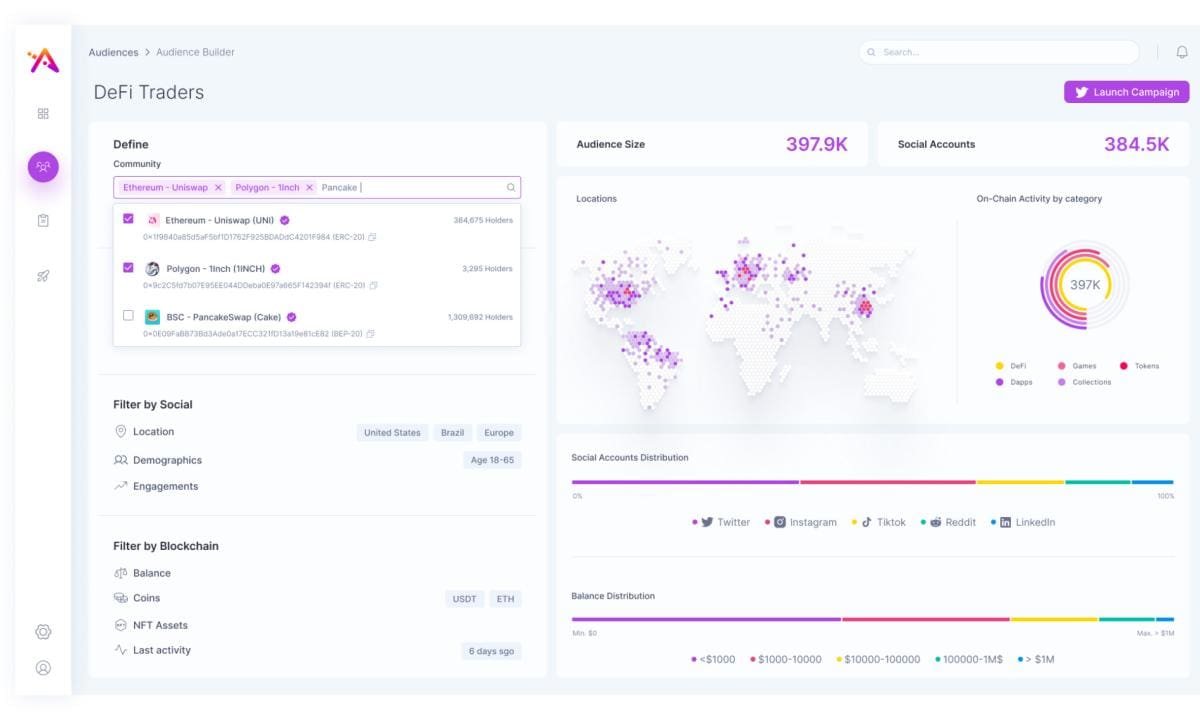The image size is (1200, 720).
Task: Select the Audiences icon in sidebar
Action: [43, 167]
